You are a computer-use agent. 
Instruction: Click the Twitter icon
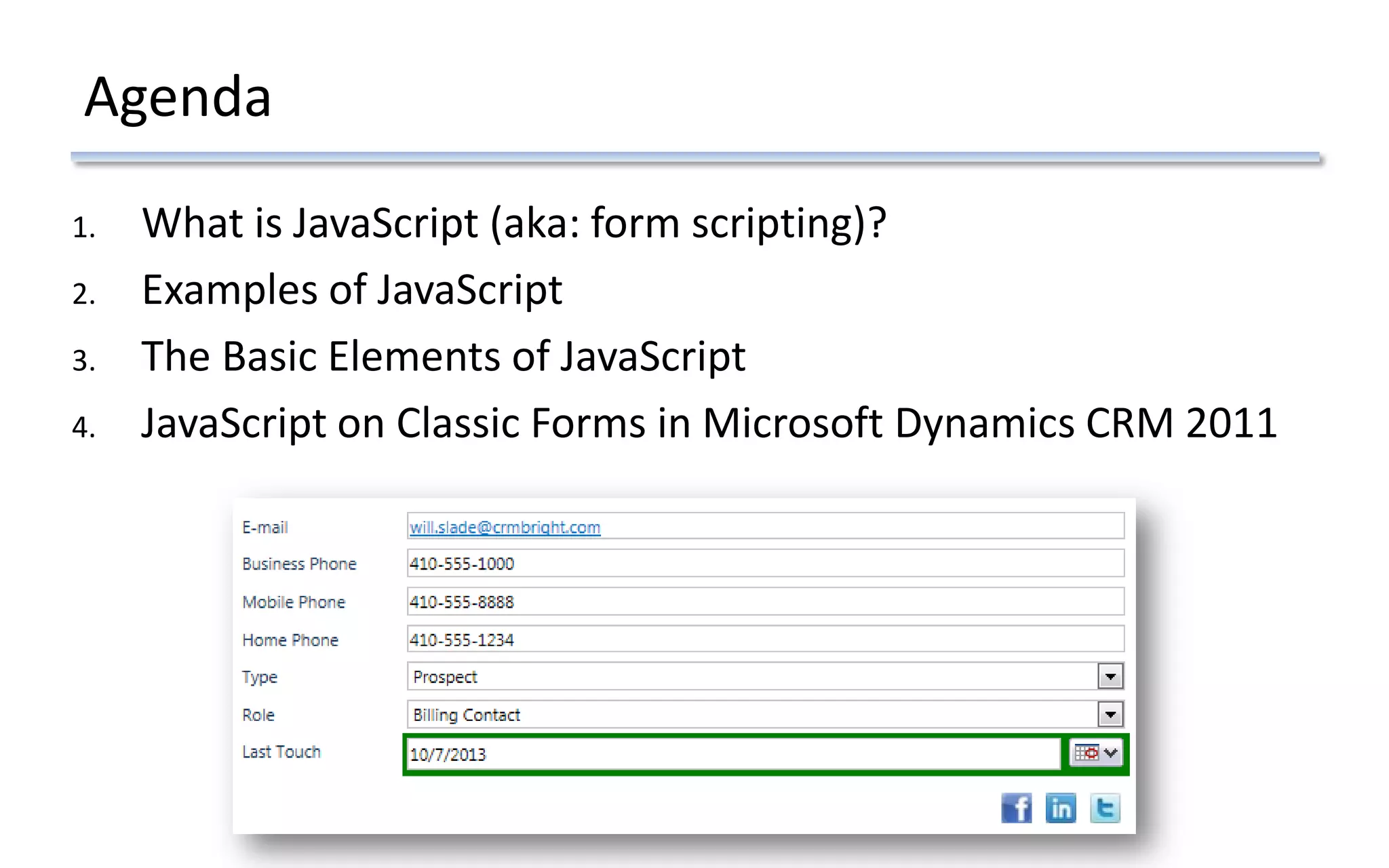tap(1105, 808)
